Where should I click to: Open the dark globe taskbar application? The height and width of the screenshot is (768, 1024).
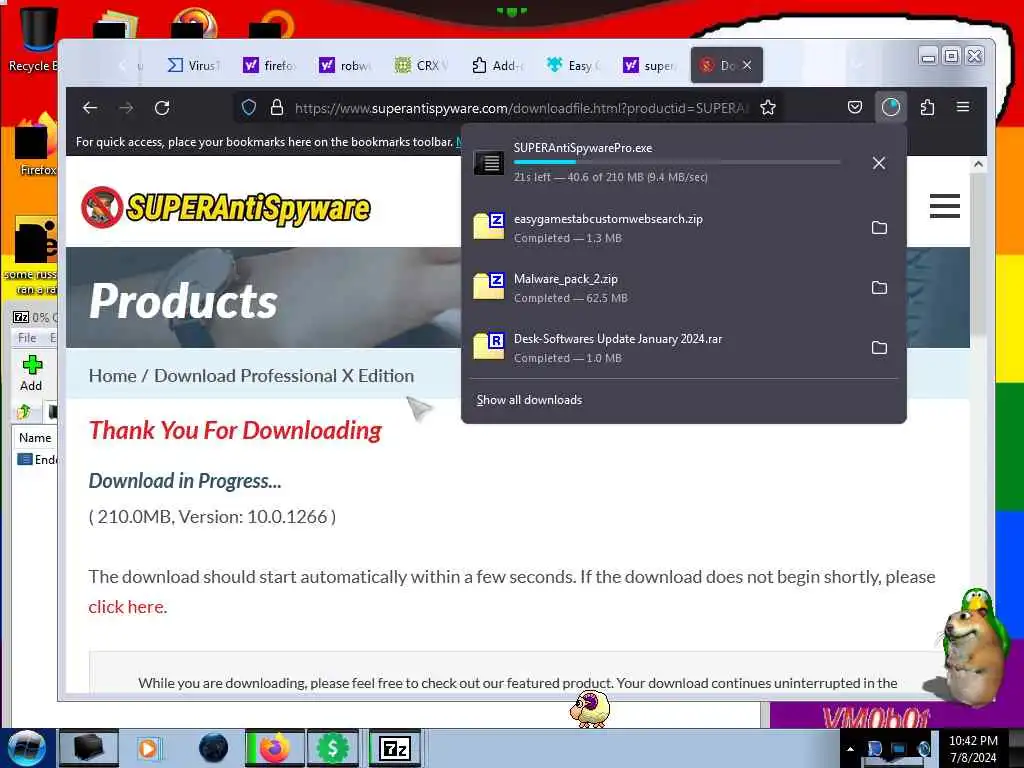(214, 748)
